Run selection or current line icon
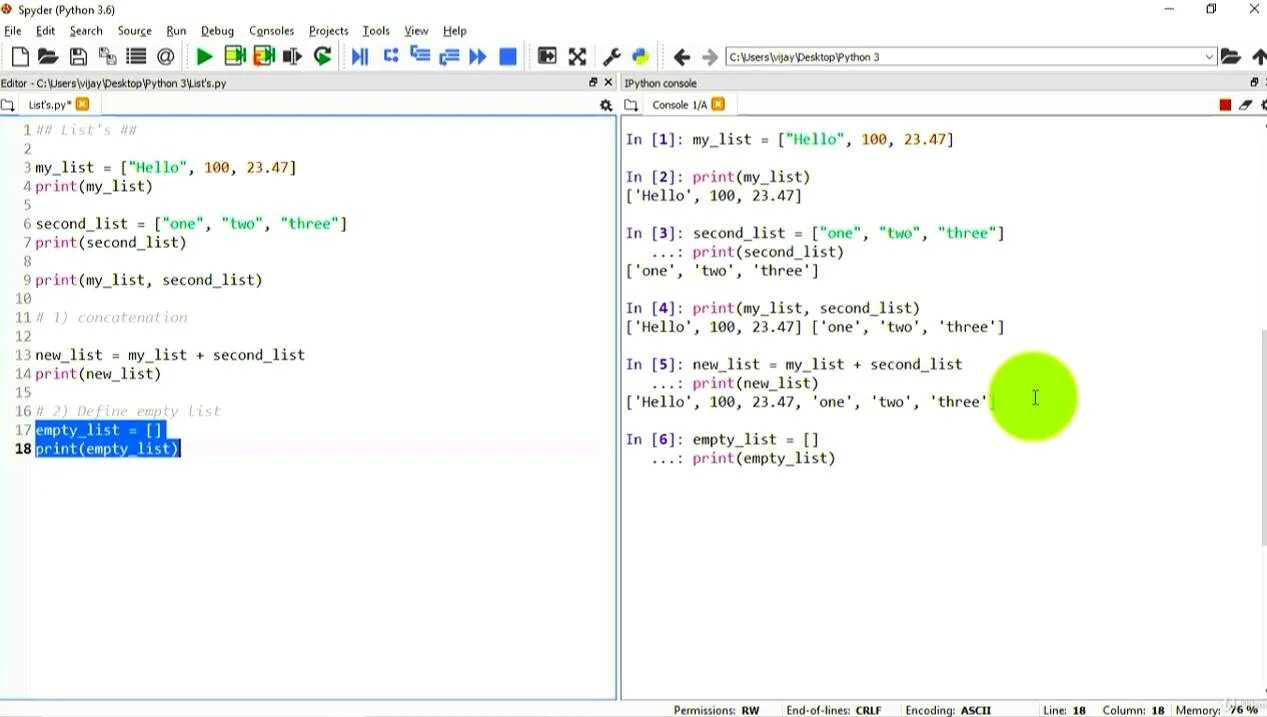 click(x=293, y=57)
